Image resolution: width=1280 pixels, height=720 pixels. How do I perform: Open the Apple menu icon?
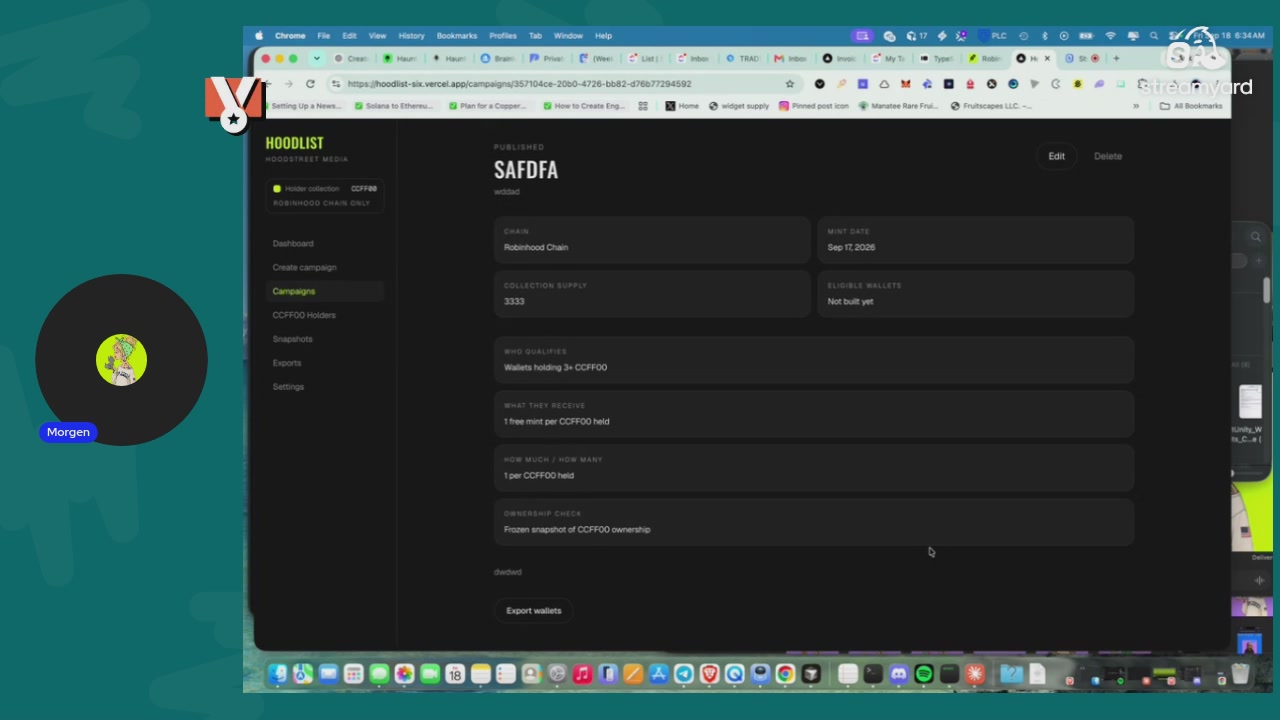click(259, 35)
